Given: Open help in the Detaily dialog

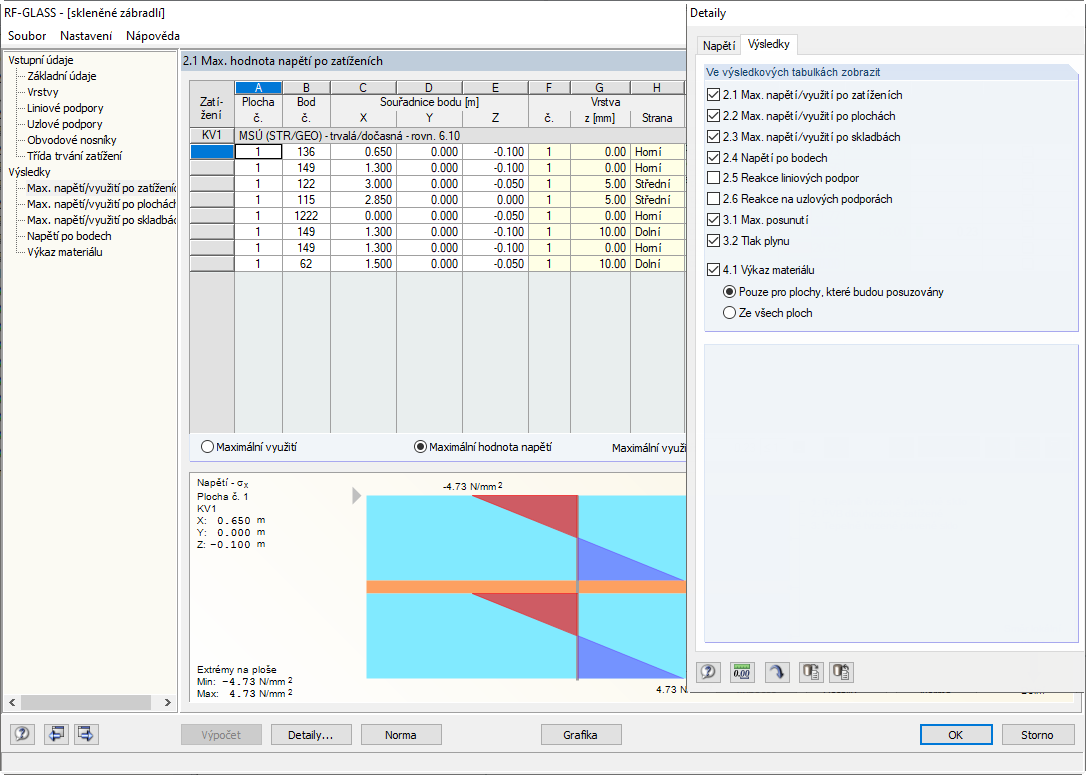Looking at the screenshot, I should point(708,672).
